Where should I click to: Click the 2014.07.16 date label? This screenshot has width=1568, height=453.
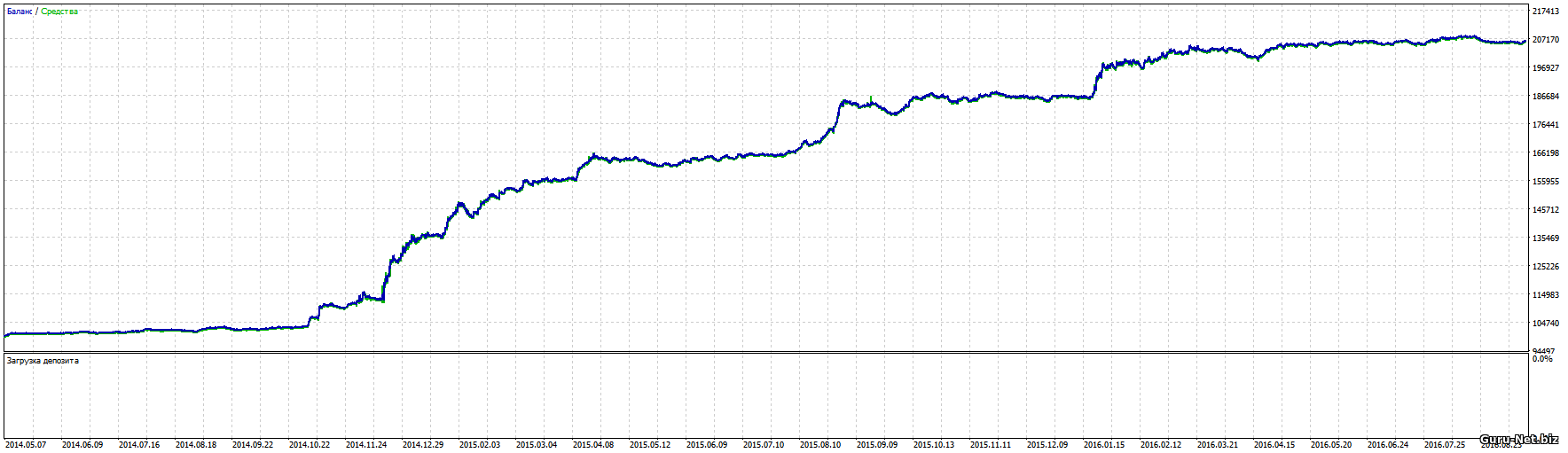(x=139, y=445)
